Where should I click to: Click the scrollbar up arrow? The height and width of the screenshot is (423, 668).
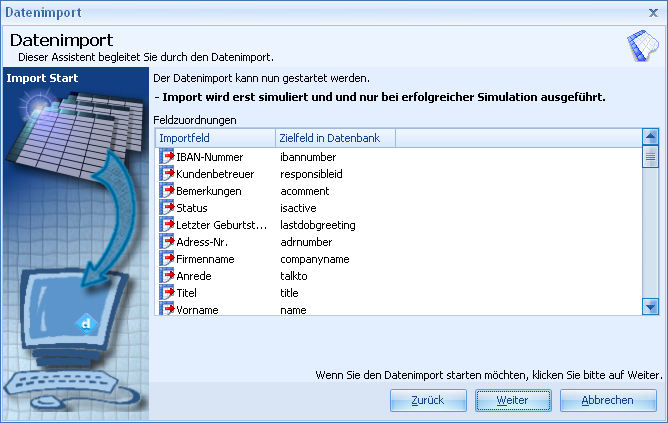650,137
